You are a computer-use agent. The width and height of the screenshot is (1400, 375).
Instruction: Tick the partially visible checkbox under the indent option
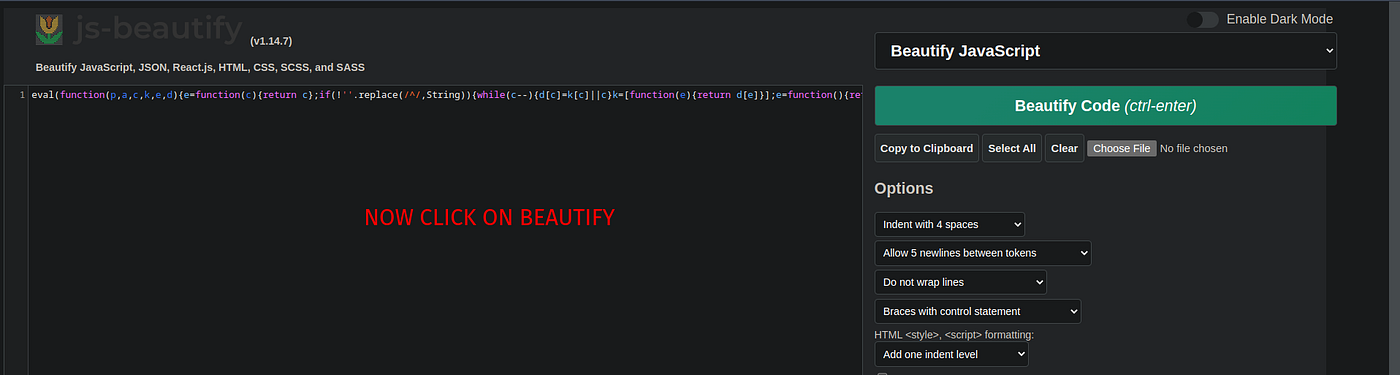click(x=882, y=373)
